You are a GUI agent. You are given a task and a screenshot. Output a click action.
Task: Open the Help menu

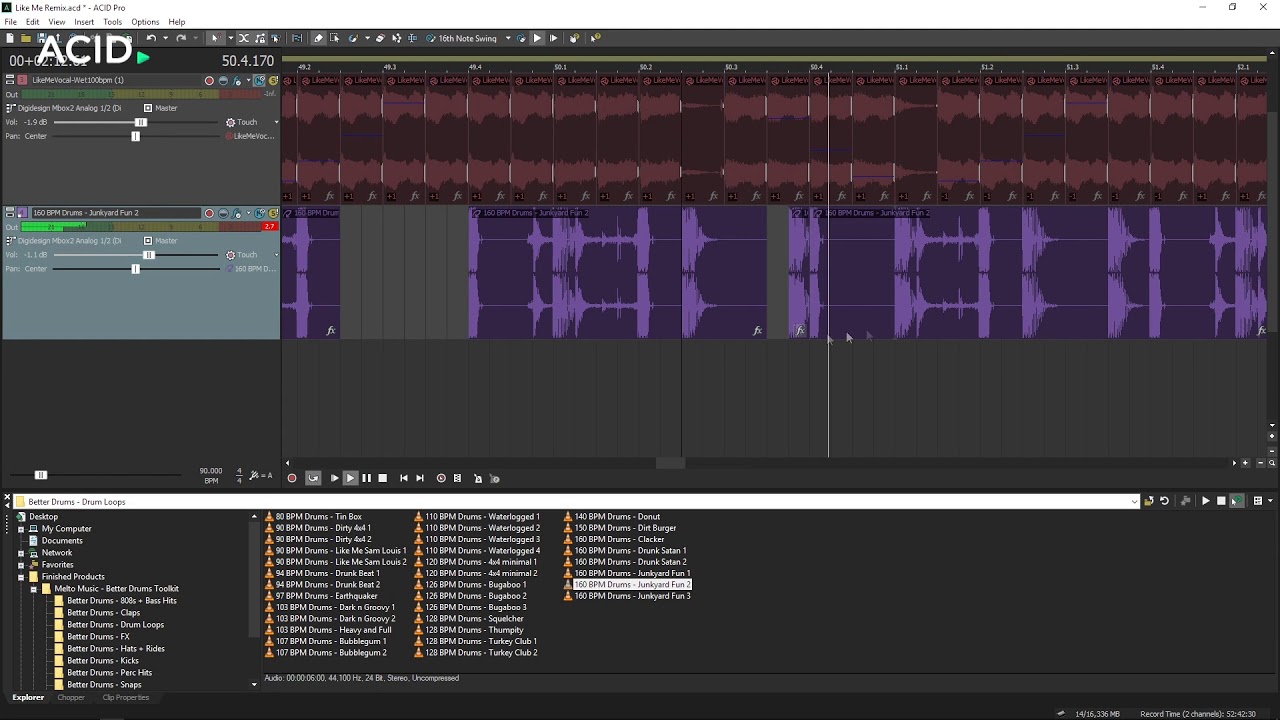177,22
